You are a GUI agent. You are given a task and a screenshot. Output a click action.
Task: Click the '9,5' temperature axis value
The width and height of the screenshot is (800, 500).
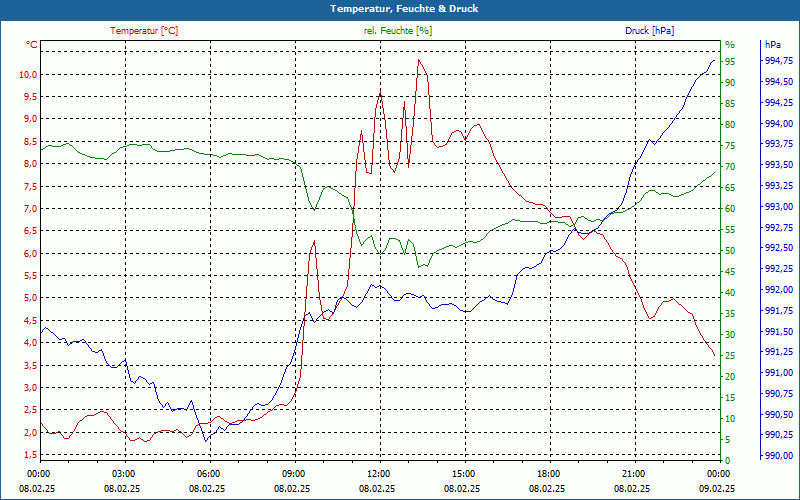31,97
